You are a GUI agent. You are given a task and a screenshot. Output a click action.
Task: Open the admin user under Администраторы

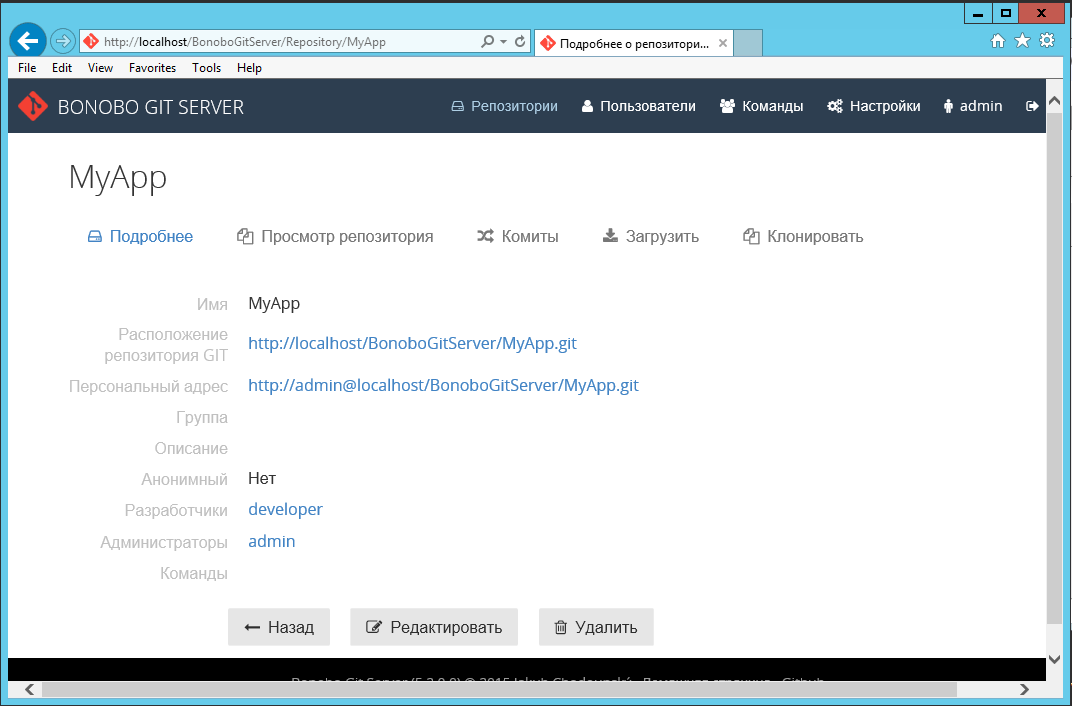pyautogui.click(x=271, y=541)
